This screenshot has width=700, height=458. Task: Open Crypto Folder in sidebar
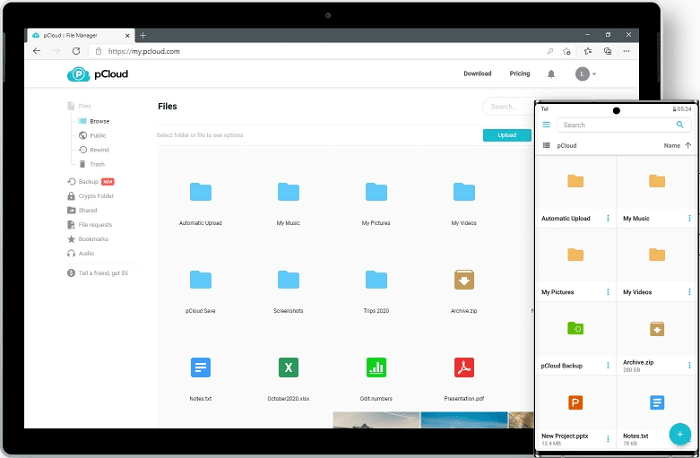[96, 196]
